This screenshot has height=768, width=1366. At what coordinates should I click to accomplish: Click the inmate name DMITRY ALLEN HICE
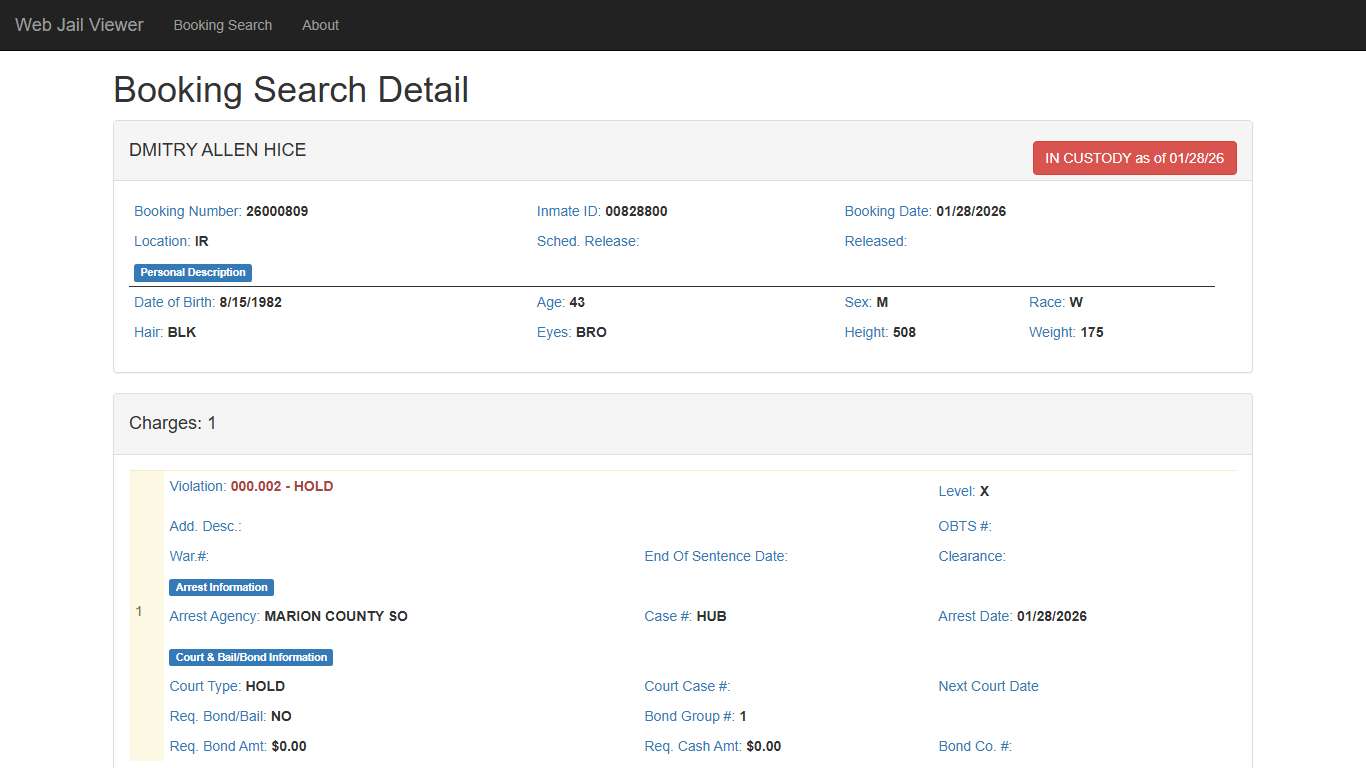point(217,150)
